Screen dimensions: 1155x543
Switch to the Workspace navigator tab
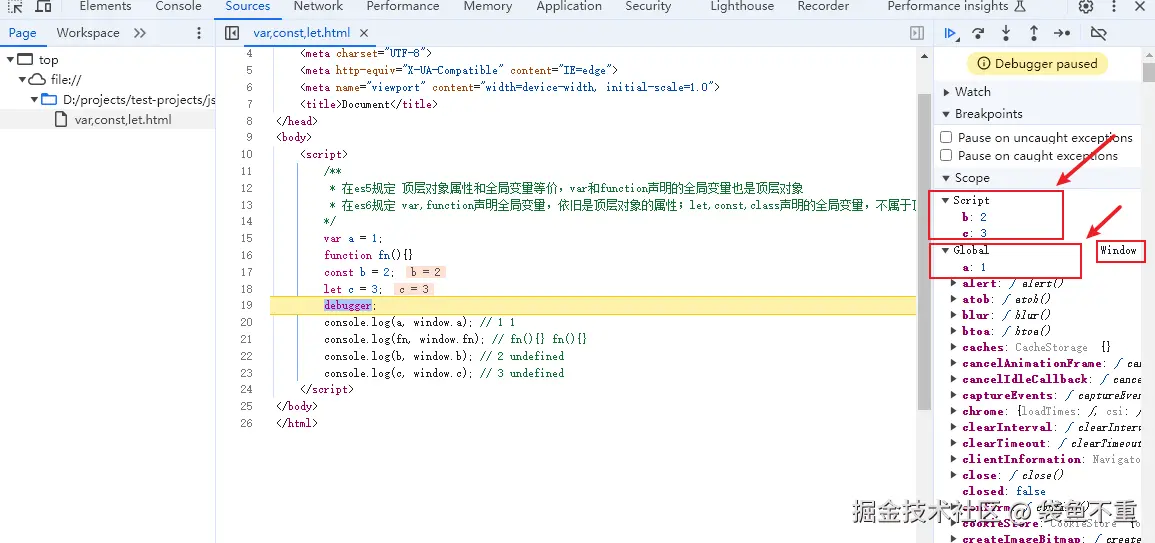pos(88,33)
